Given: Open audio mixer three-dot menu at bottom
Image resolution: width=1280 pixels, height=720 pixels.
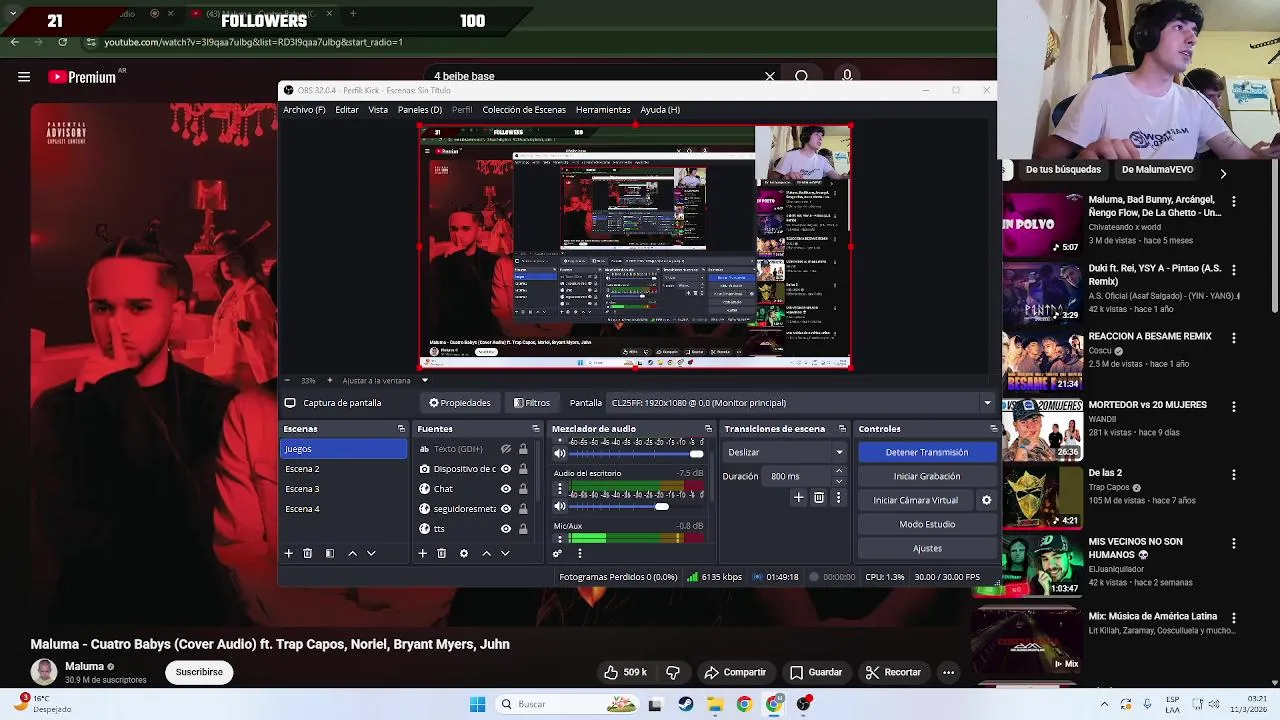Looking at the screenshot, I should pyautogui.click(x=579, y=553).
